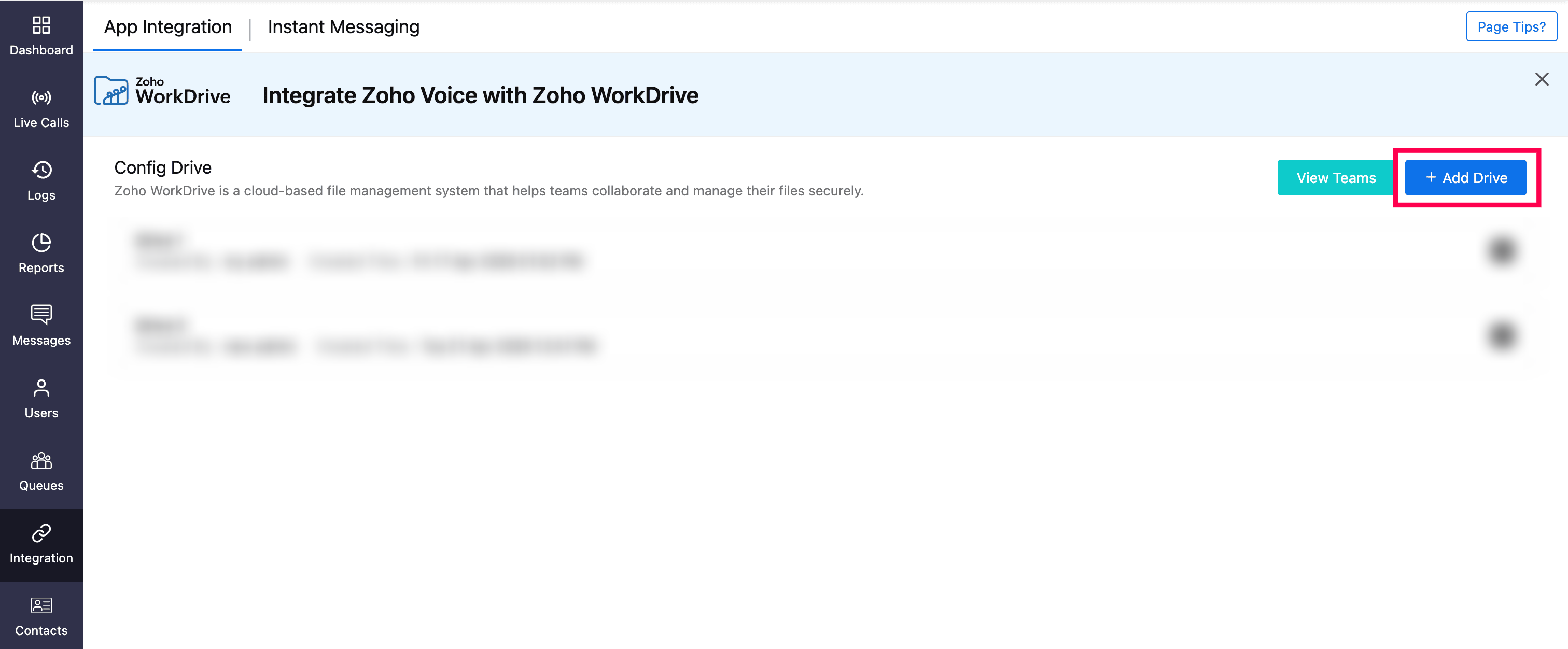Select the Integration link icon
The height and width of the screenshot is (649, 1568).
click(41, 533)
